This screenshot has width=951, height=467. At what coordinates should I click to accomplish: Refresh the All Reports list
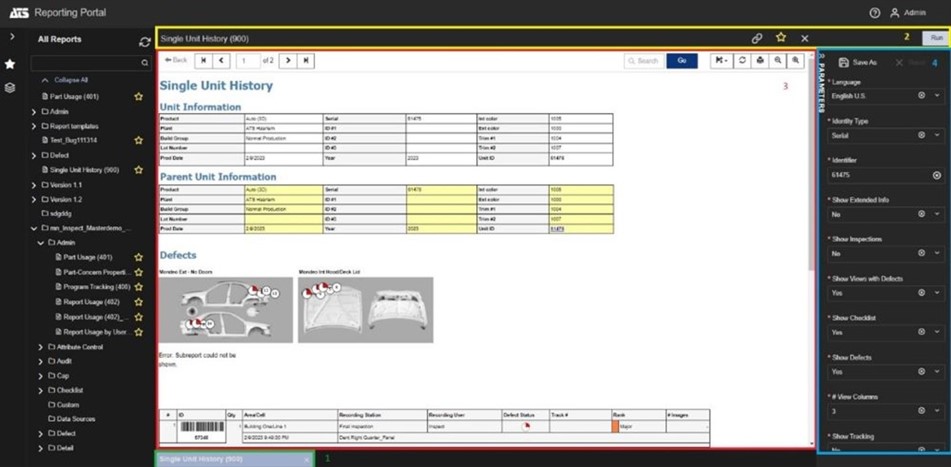[x=145, y=41]
